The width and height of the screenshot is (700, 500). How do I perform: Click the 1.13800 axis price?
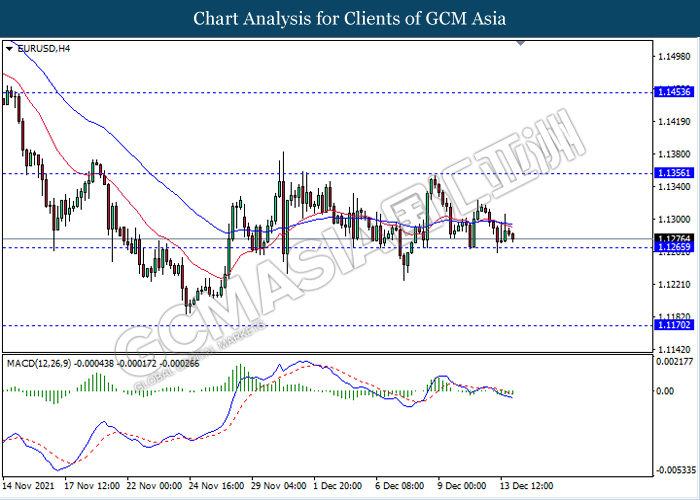(674, 154)
